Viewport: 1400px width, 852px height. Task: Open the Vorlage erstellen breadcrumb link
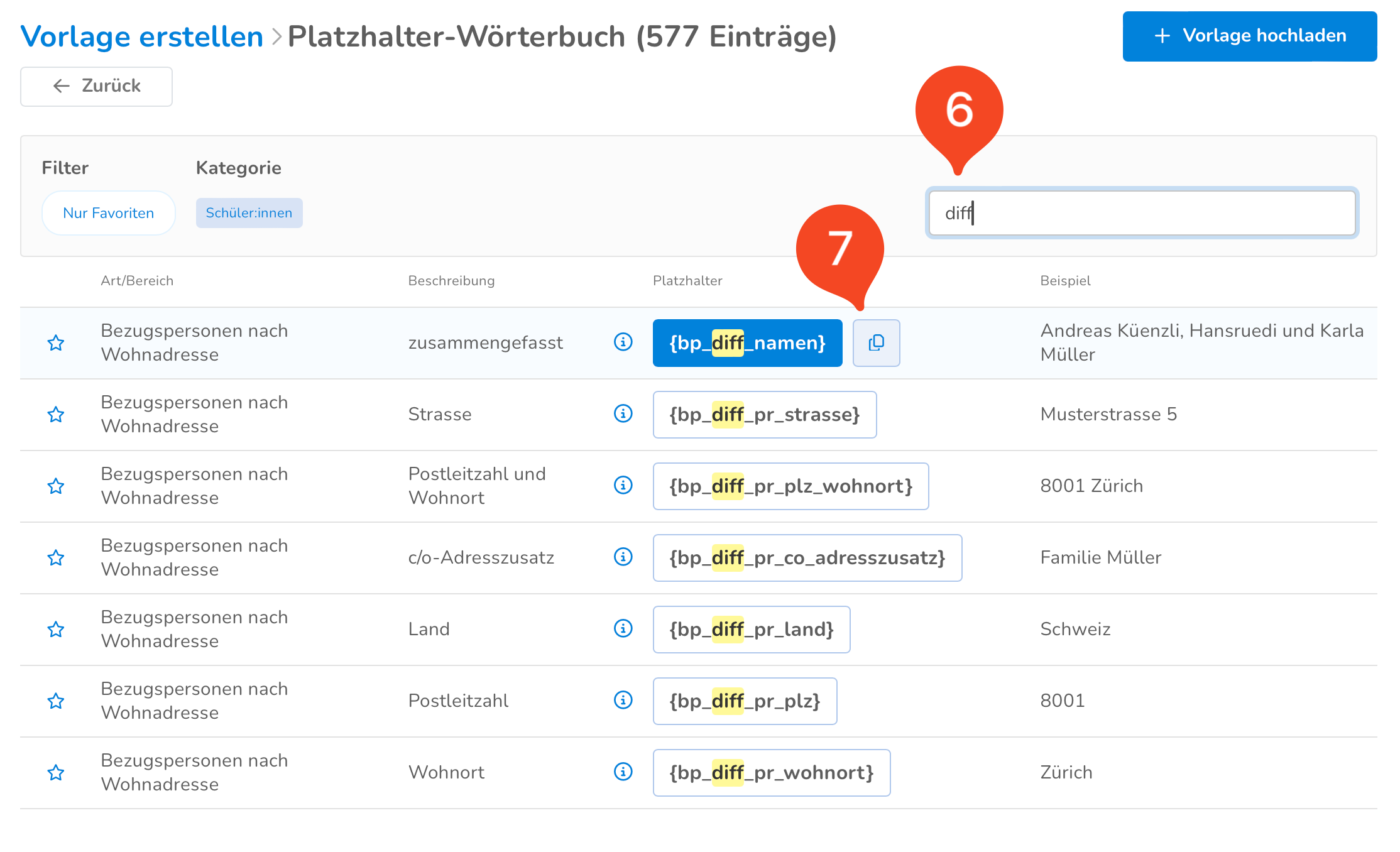(x=141, y=36)
